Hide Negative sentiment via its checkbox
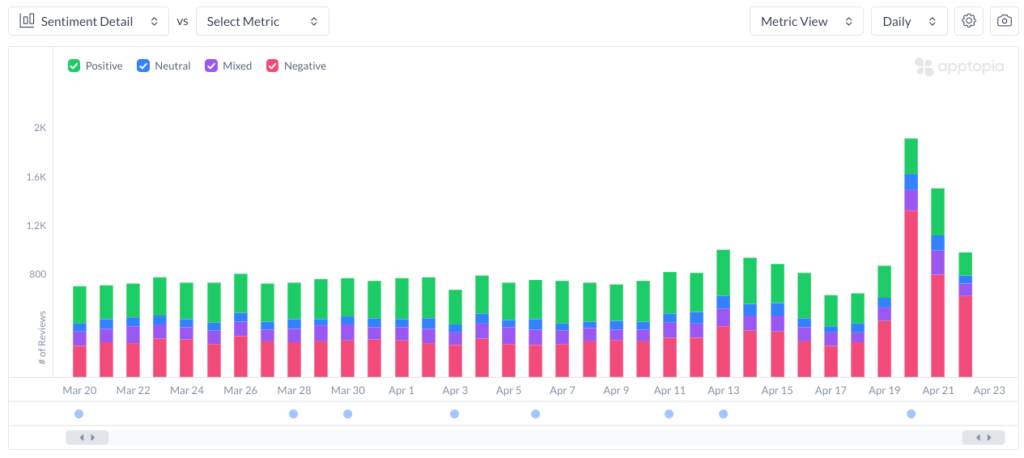The height and width of the screenshot is (458, 1024). pos(272,66)
